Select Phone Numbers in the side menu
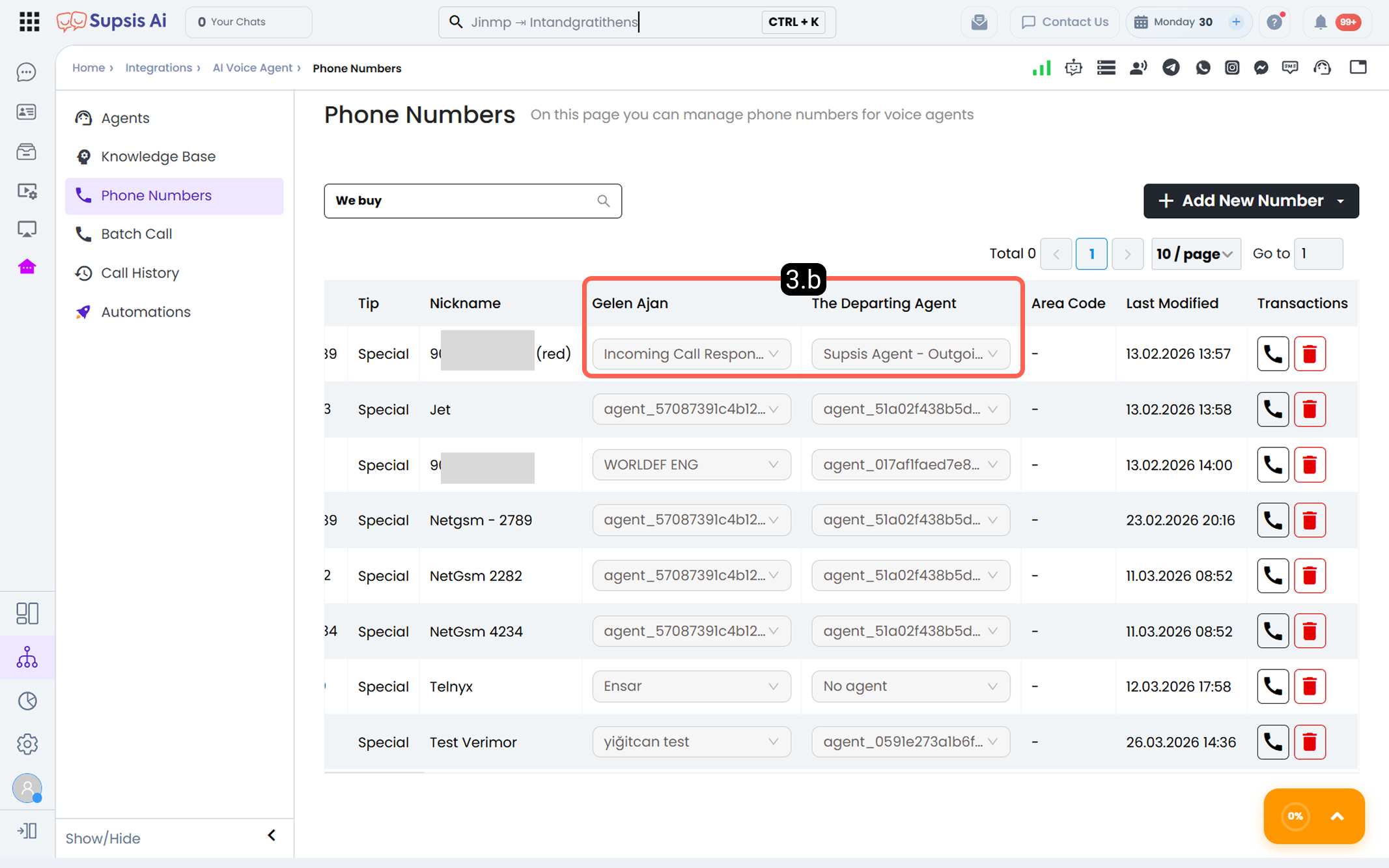The width and height of the screenshot is (1389, 868). click(175, 195)
